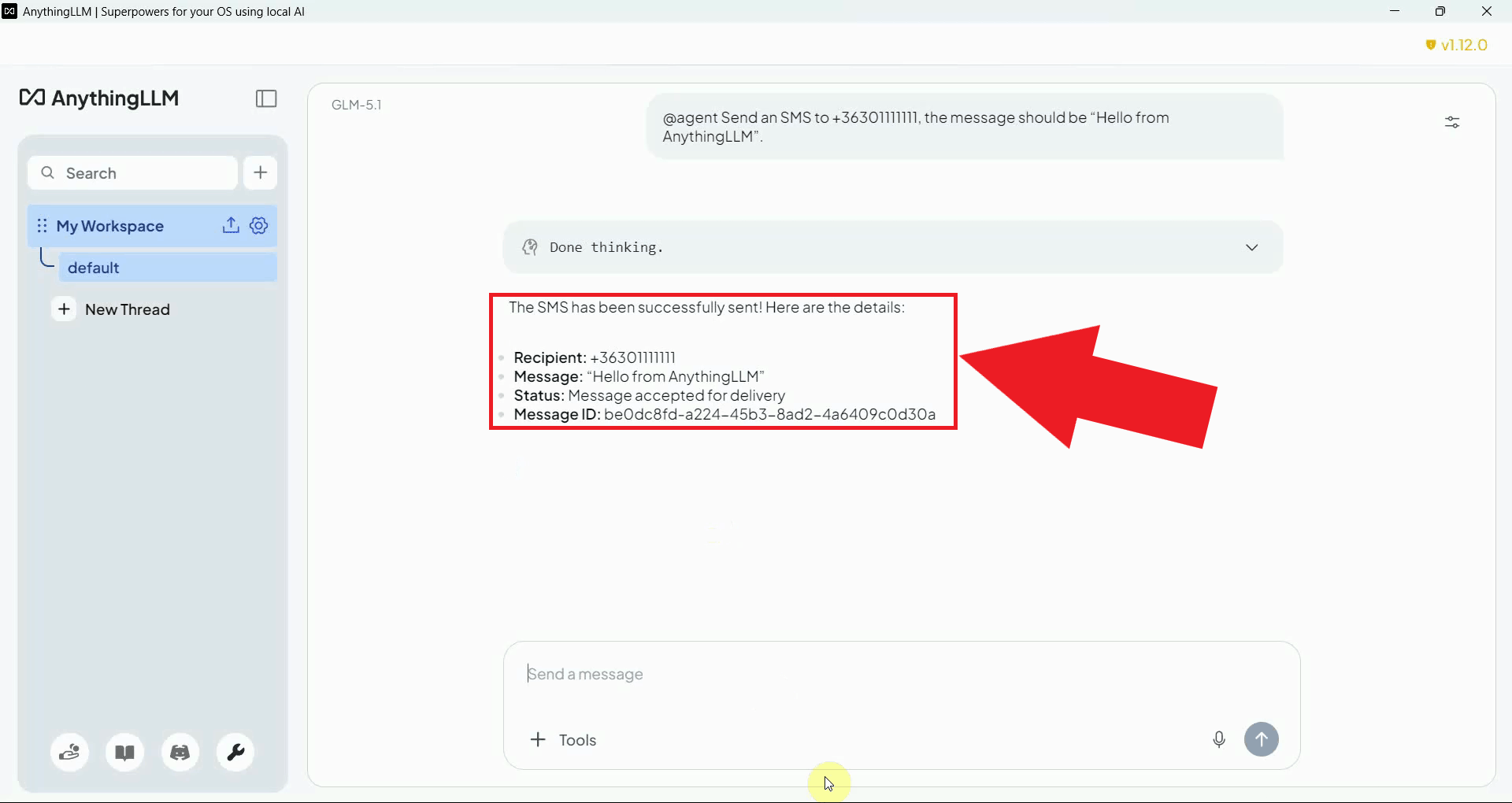Click the Message: "Hello from AnythingLLM" line
The image size is (1512, 803).
click(x=639, y=377)
